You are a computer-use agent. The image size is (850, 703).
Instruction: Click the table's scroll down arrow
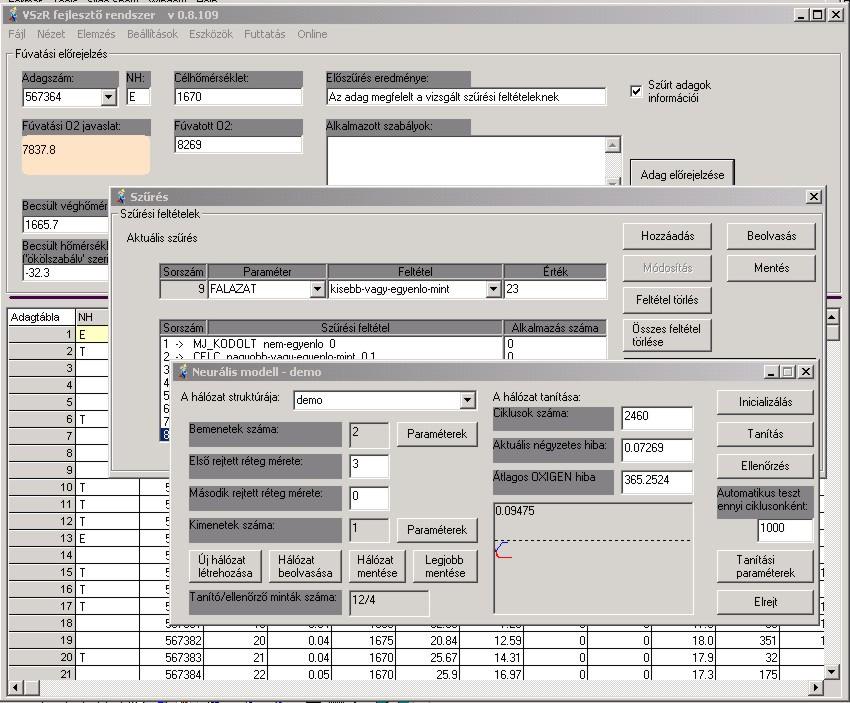tap(832, 672)
